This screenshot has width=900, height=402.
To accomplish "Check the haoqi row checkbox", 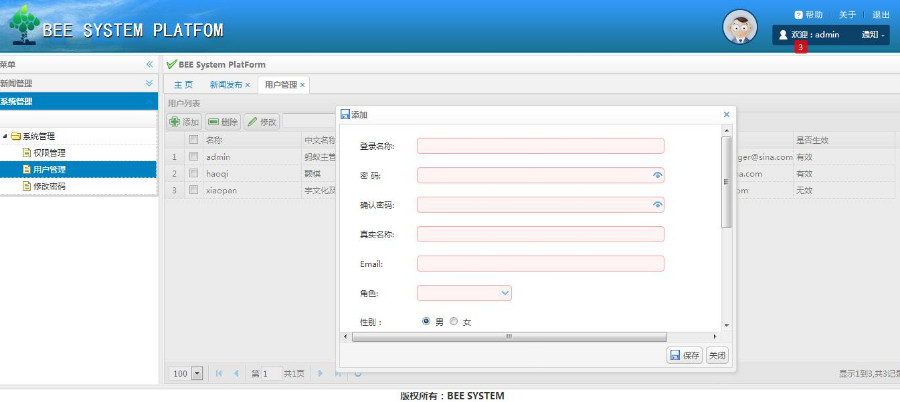I will [x=193, y=173].
